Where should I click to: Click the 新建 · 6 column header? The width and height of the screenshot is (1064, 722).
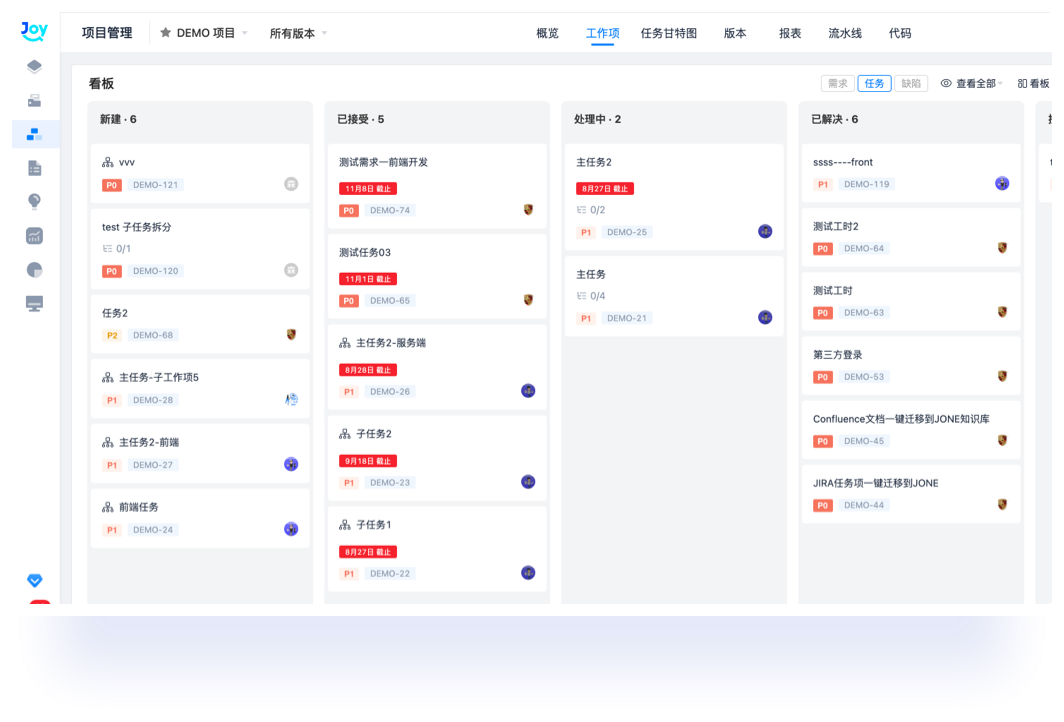[x=118, y=119]
